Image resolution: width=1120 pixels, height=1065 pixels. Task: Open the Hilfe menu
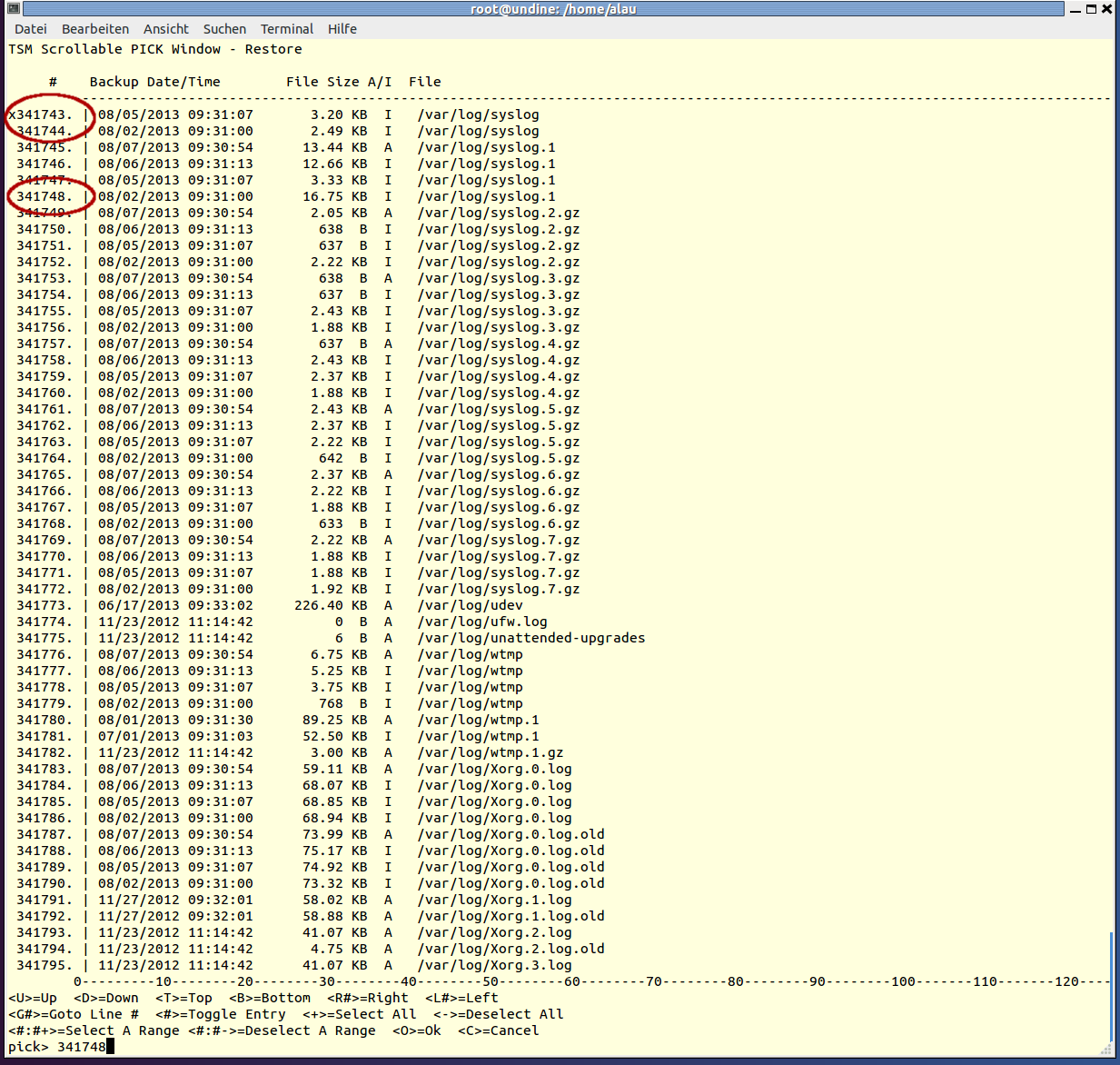coord(342,29)
